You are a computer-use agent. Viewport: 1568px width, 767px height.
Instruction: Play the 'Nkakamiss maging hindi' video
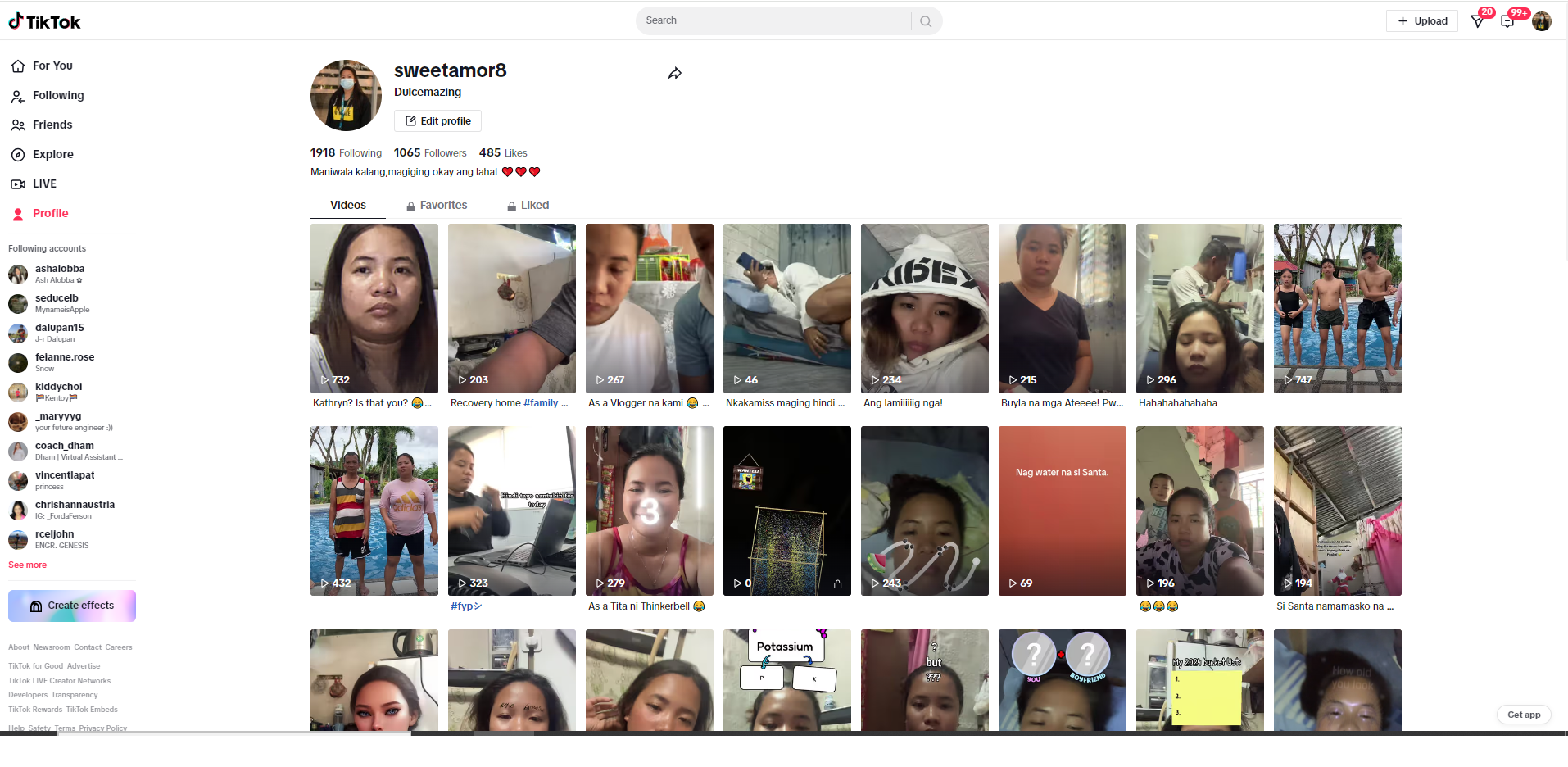coord(787,308)
